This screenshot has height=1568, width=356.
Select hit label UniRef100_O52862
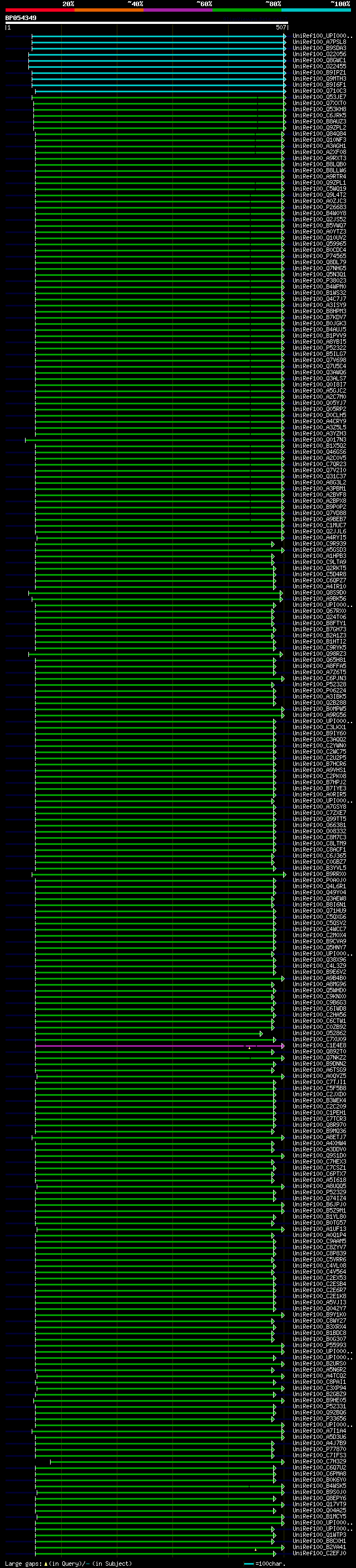click(319, 1033)
